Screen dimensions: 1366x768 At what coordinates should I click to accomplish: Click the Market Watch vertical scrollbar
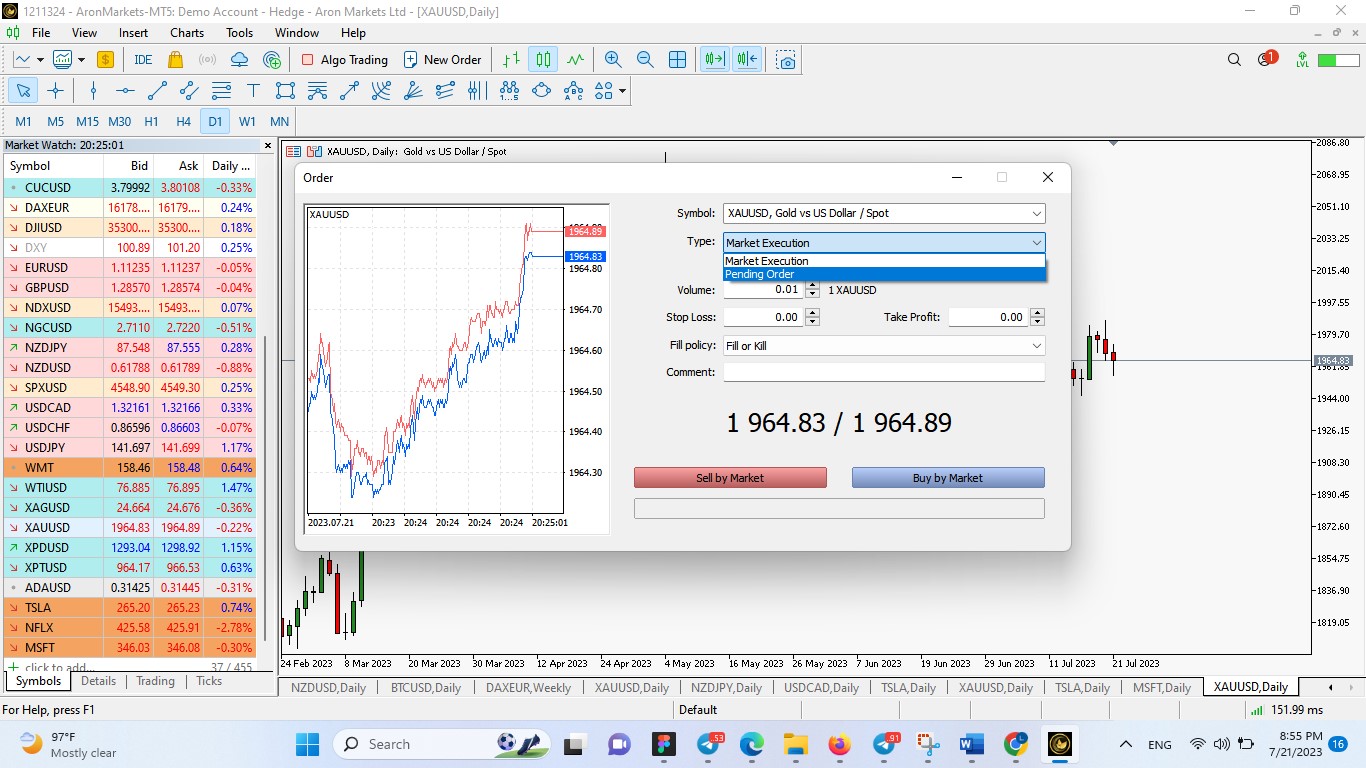point(266,488)
